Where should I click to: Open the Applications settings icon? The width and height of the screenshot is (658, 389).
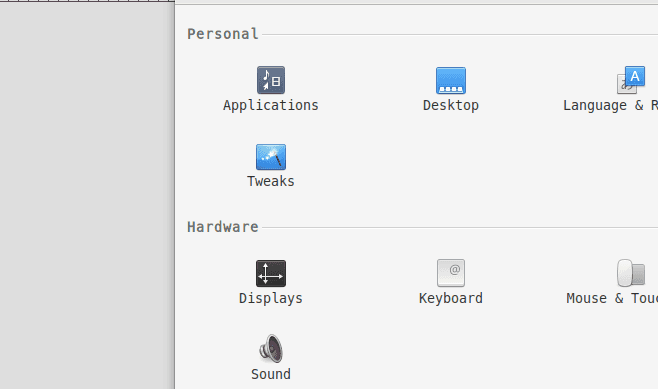tap(271, 80)
